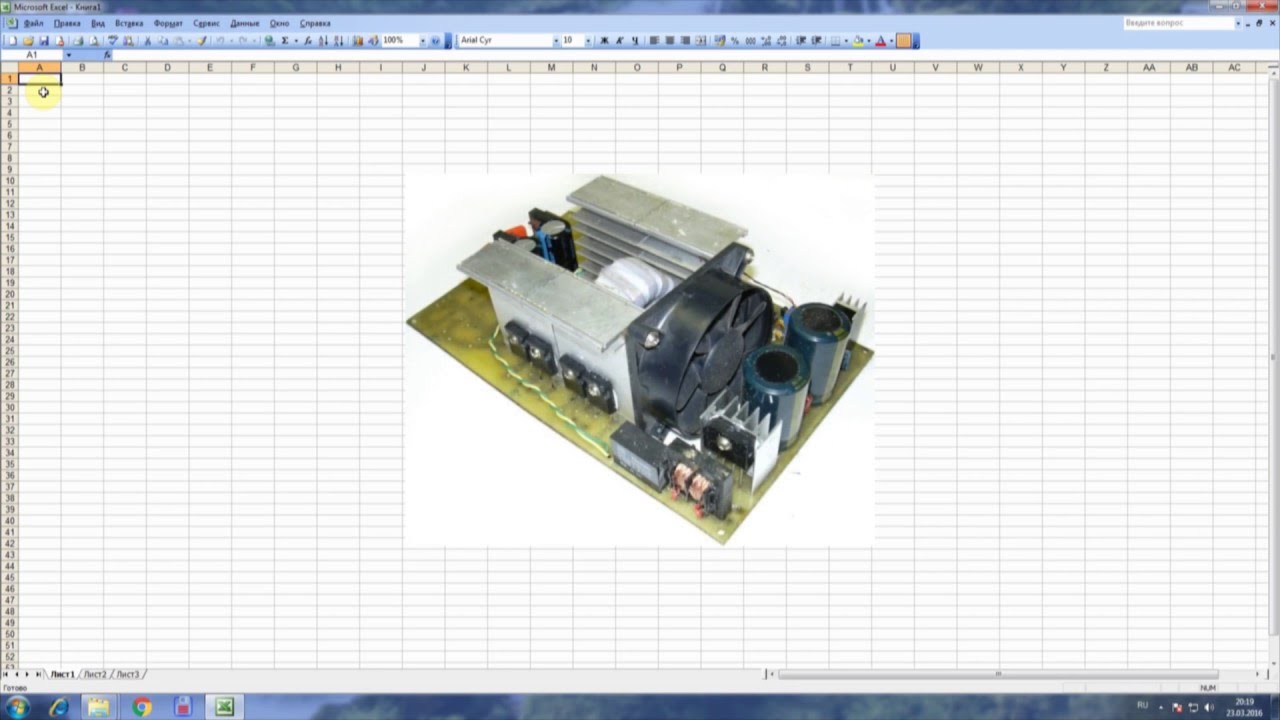Viewport: 1280px width, 720px height.
Task: Open the Arial Cyr font dropdown
Action: pos(556,41)
